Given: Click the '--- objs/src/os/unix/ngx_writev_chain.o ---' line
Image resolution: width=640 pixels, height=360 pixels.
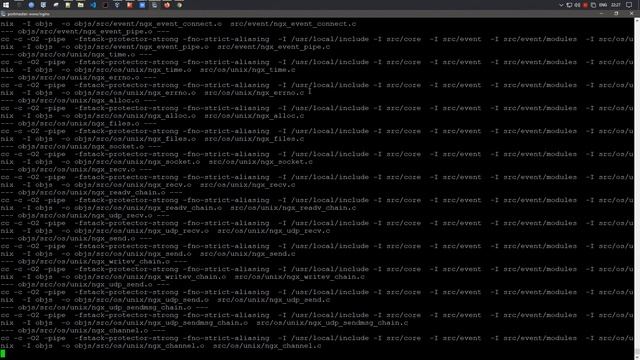Looking at the screenshot, I should click(93, 262).
